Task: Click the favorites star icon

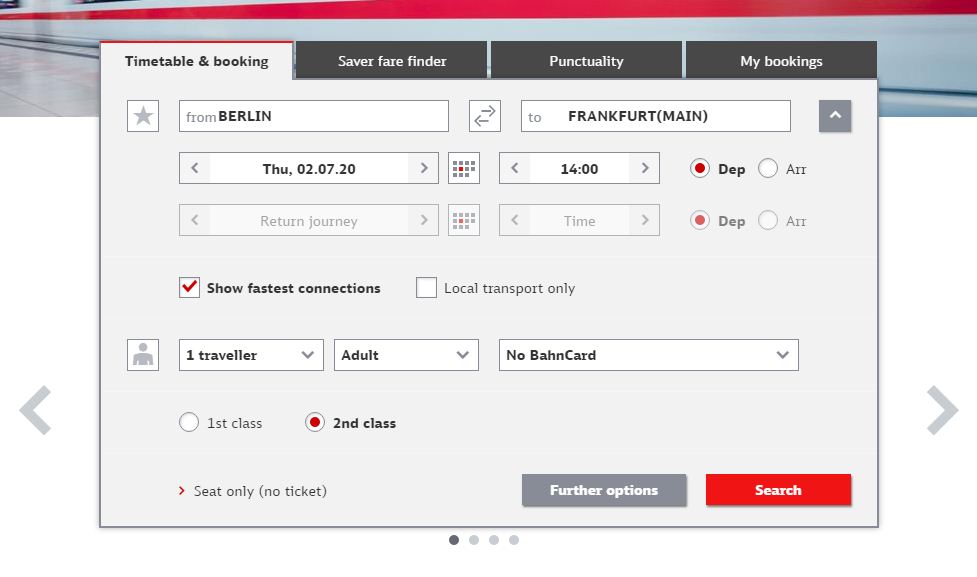Action: (143, 116)
